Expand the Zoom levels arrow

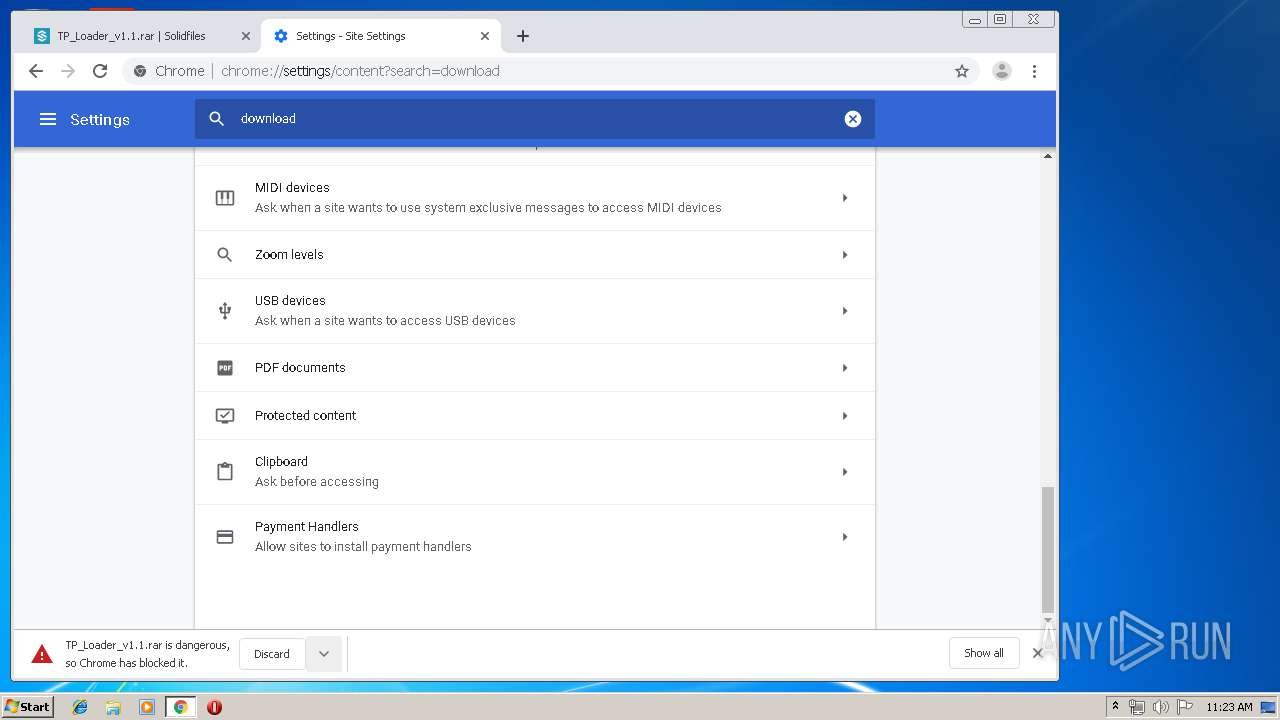[845, 255]
